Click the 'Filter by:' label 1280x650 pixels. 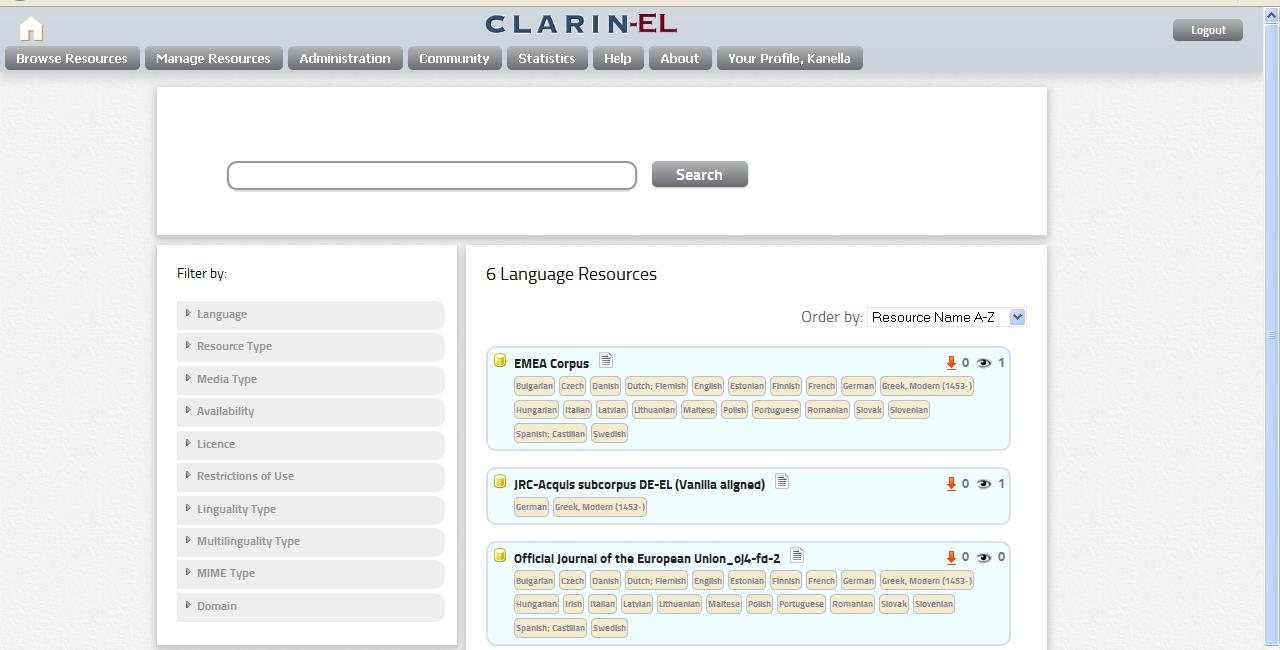click(202, 273)
